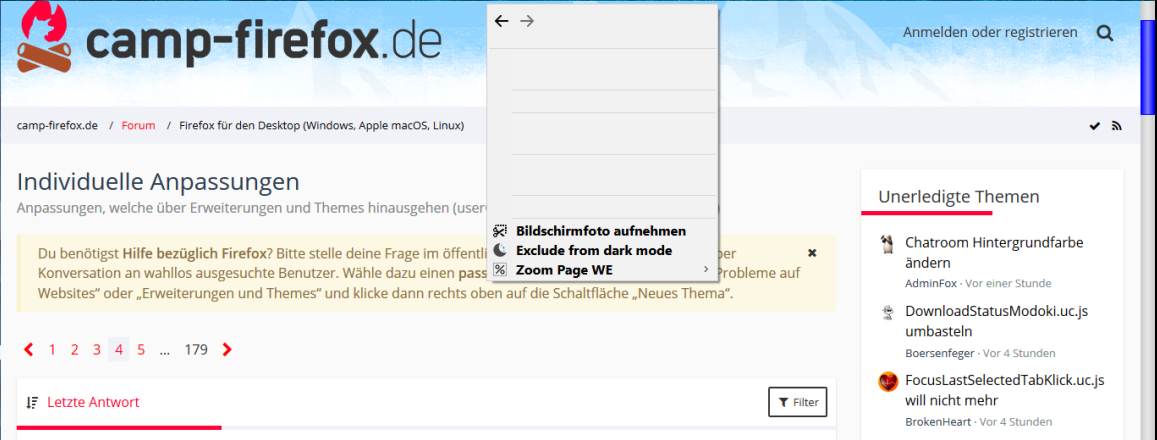Open Firefox für den Desktop breadcrumb
Image resolution: width=1157 pixels, height=440 pixels.
pos(322,126)
